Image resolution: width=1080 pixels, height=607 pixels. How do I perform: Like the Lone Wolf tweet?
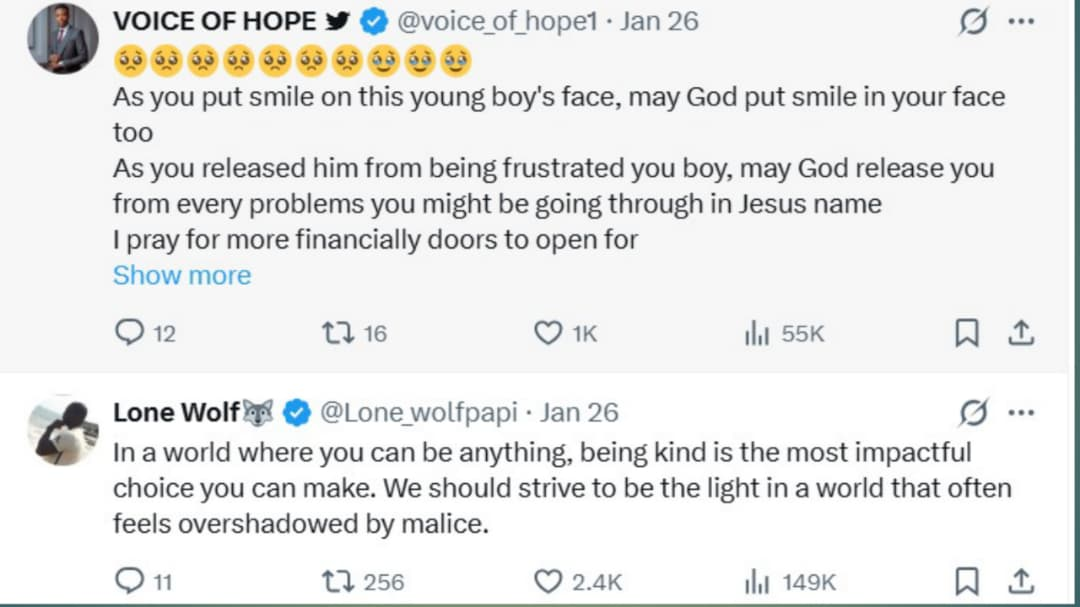(548, 581)
